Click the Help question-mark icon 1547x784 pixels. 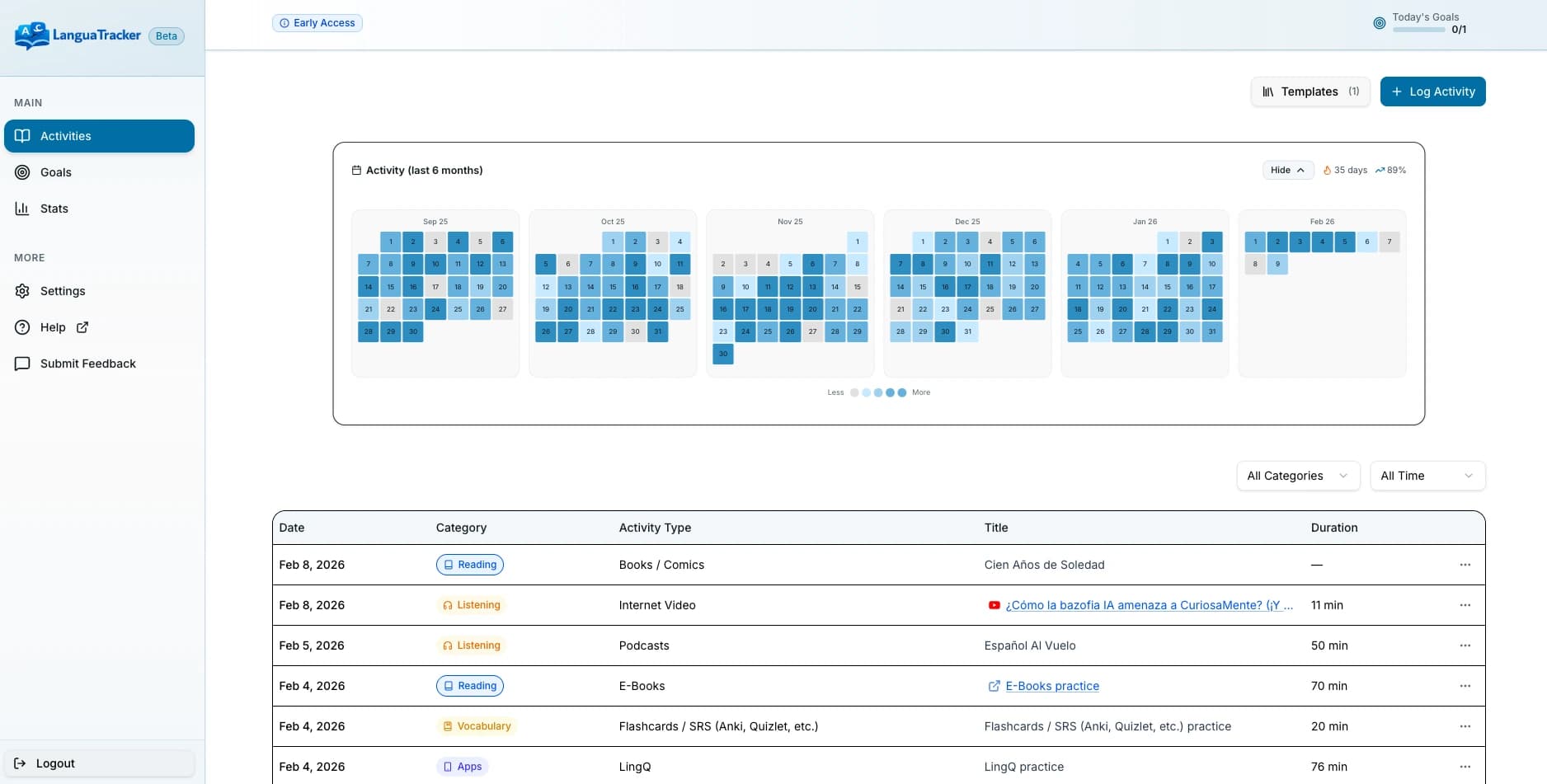coord(22,327)
